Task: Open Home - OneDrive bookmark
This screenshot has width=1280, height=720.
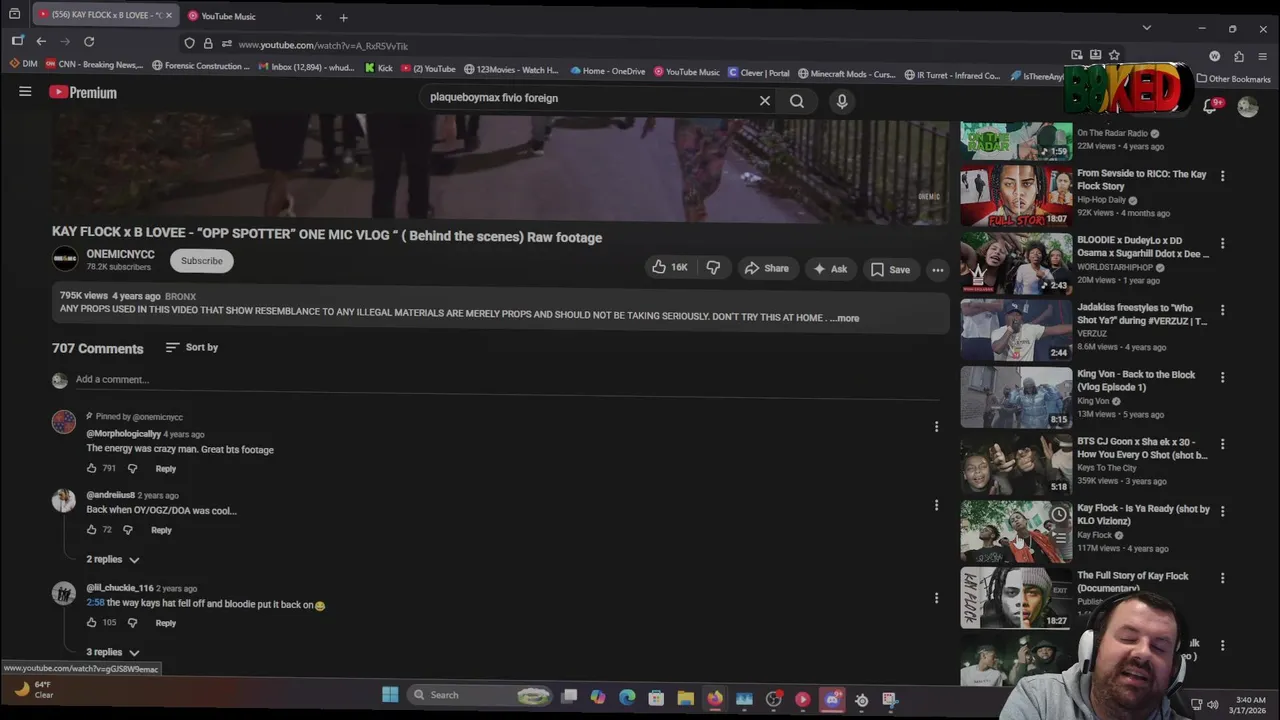Action: click(607, 71)
